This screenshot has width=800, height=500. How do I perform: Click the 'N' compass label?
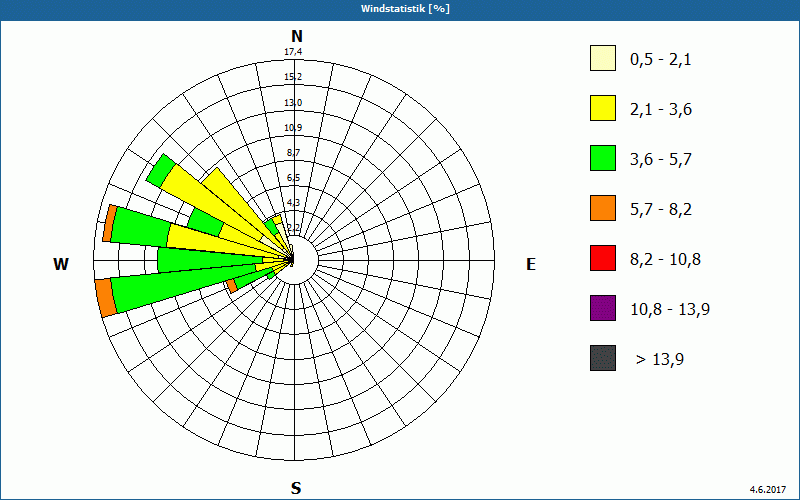tap(296, 36)
